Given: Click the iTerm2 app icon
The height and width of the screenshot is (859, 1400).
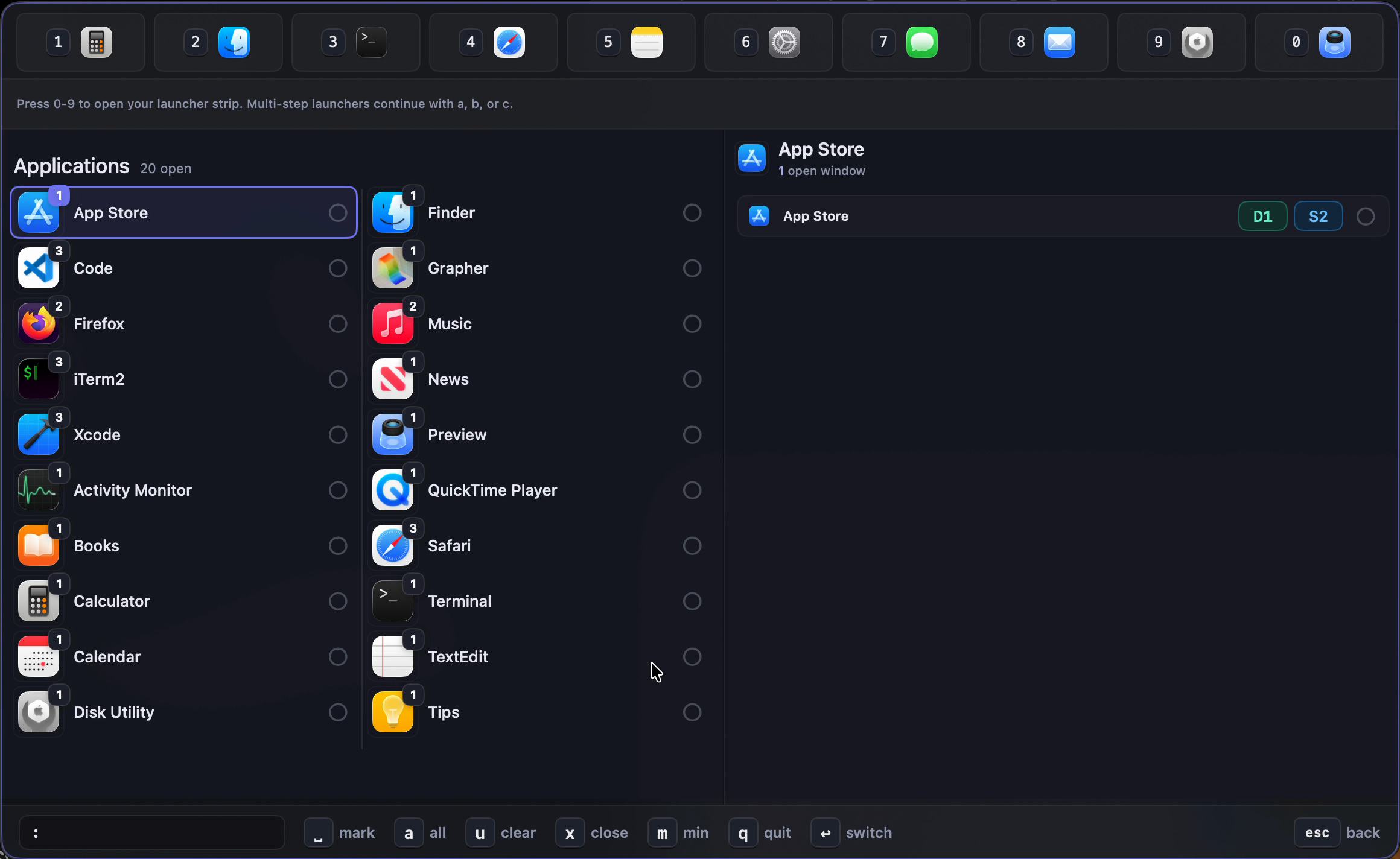Looking at the screenshot, I should [39, 379].
